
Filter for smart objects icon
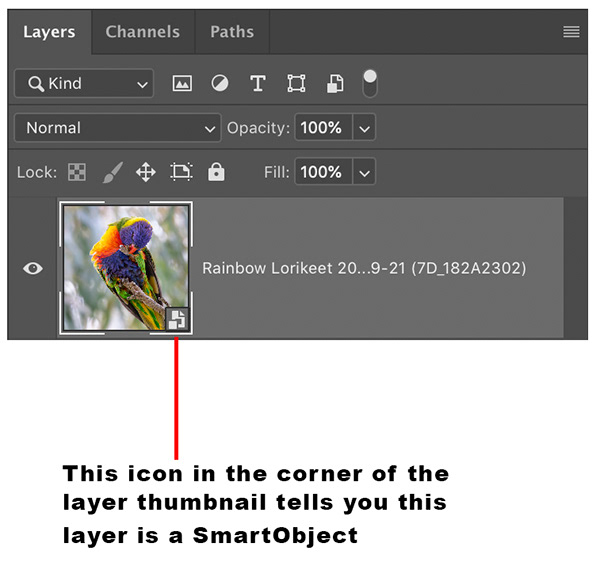tap(335, 83)
